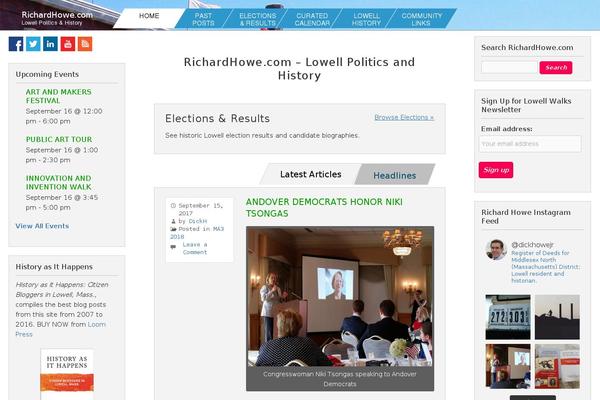
Task: Open the YouTube social icon
Action: pos(68,44)
